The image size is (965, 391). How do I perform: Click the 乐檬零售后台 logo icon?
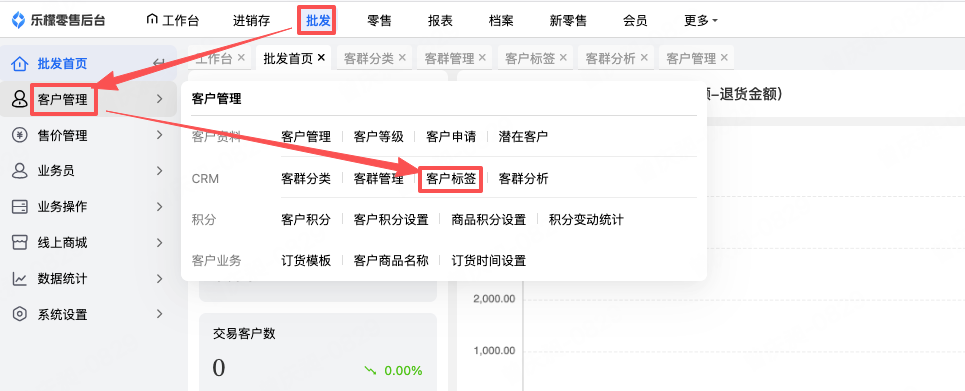pos(18,20)
